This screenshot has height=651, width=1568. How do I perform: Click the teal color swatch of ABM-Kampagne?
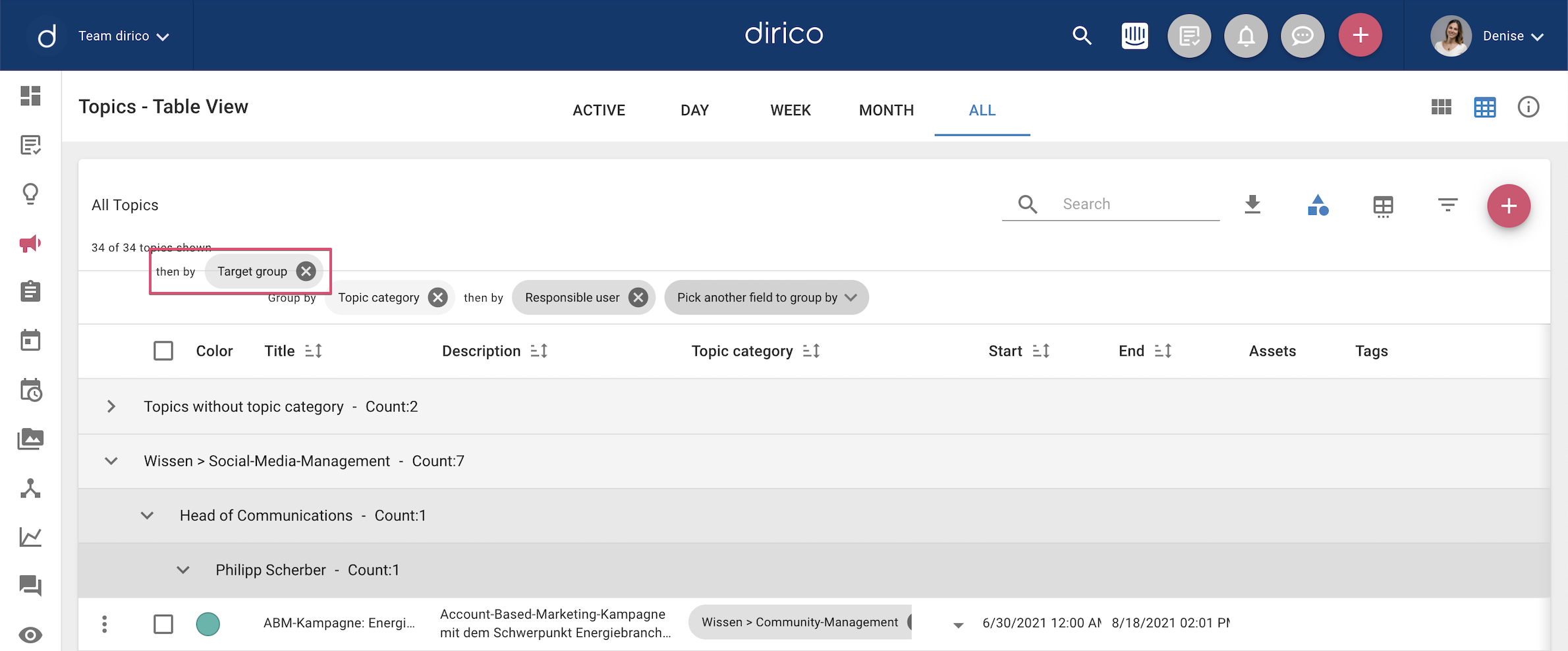(208, 624)
